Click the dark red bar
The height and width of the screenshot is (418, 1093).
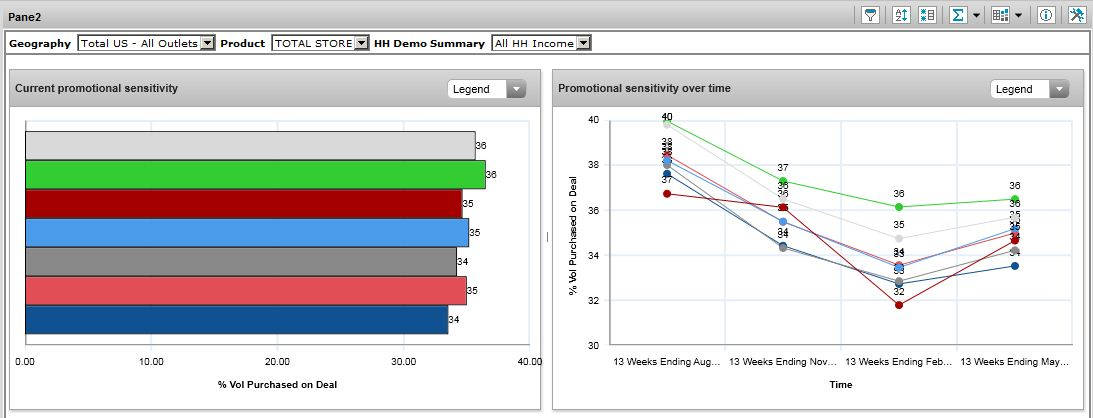(x=243, y=204)
